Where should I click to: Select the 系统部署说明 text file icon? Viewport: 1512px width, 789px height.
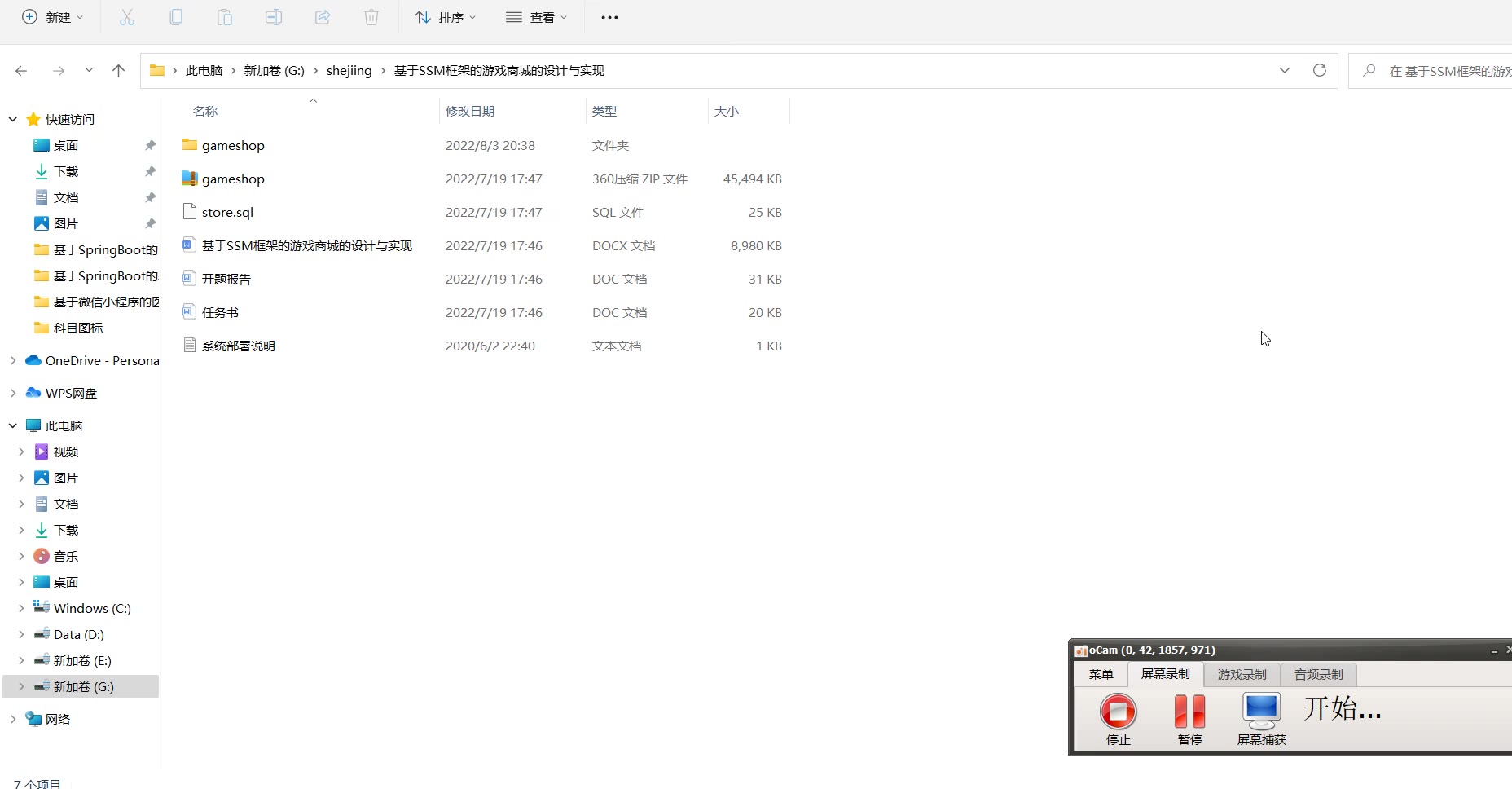(190, 346)
